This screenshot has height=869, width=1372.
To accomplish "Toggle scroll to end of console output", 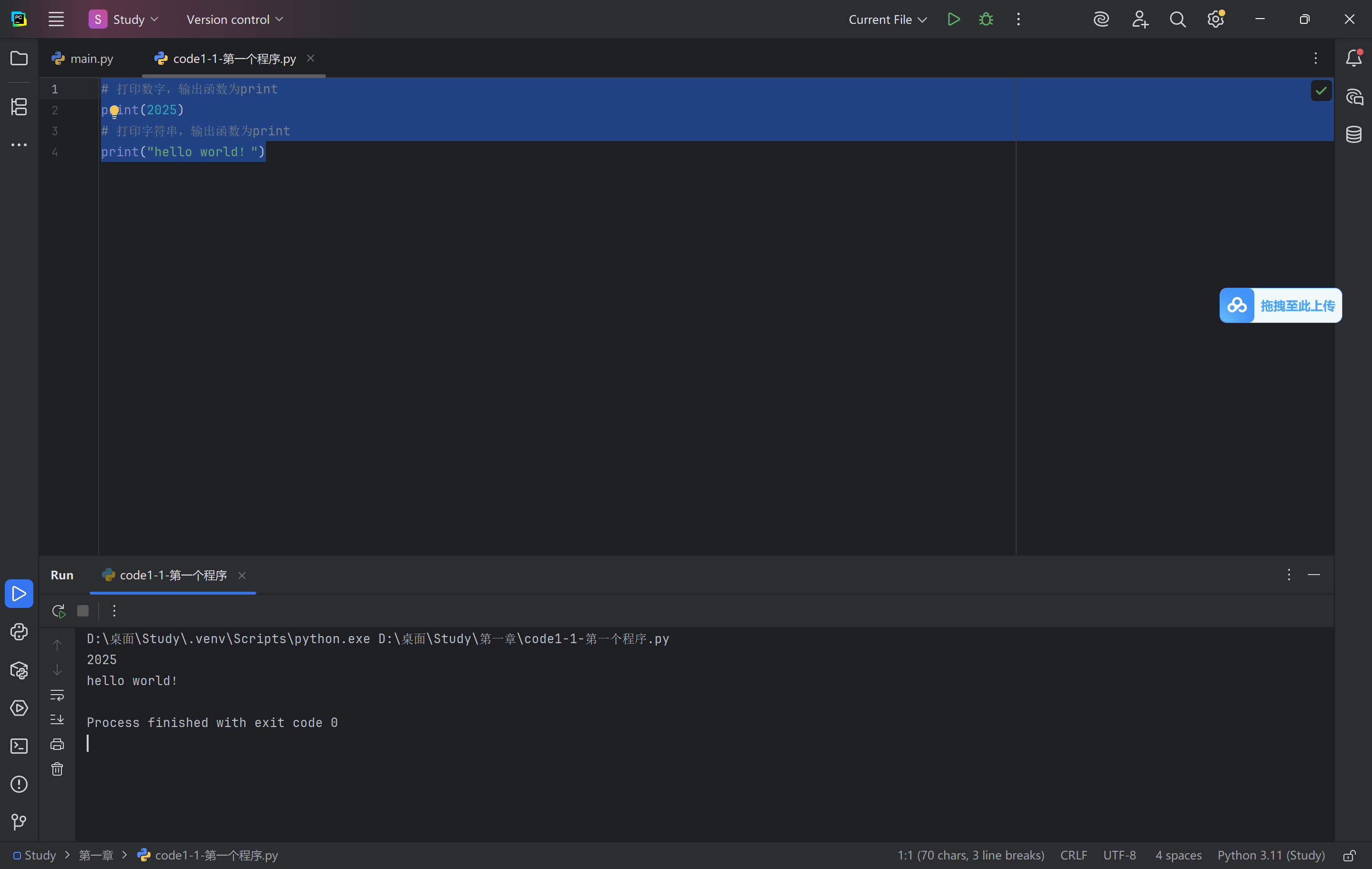I will (57, 719).
